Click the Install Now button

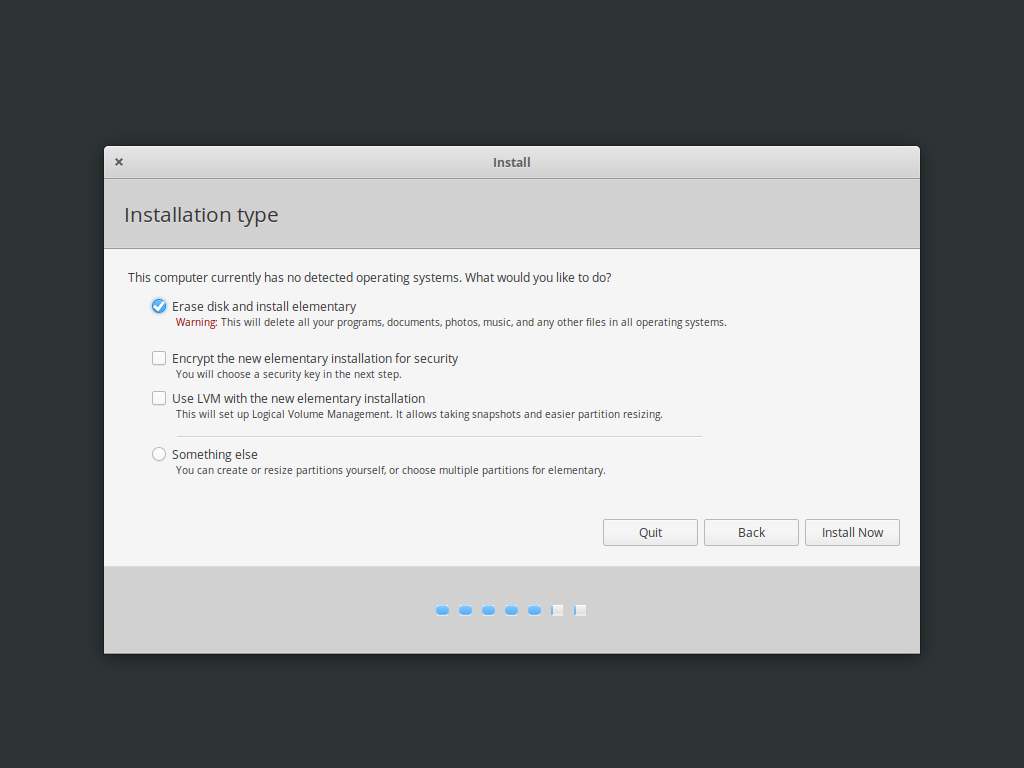coord(852,532)
